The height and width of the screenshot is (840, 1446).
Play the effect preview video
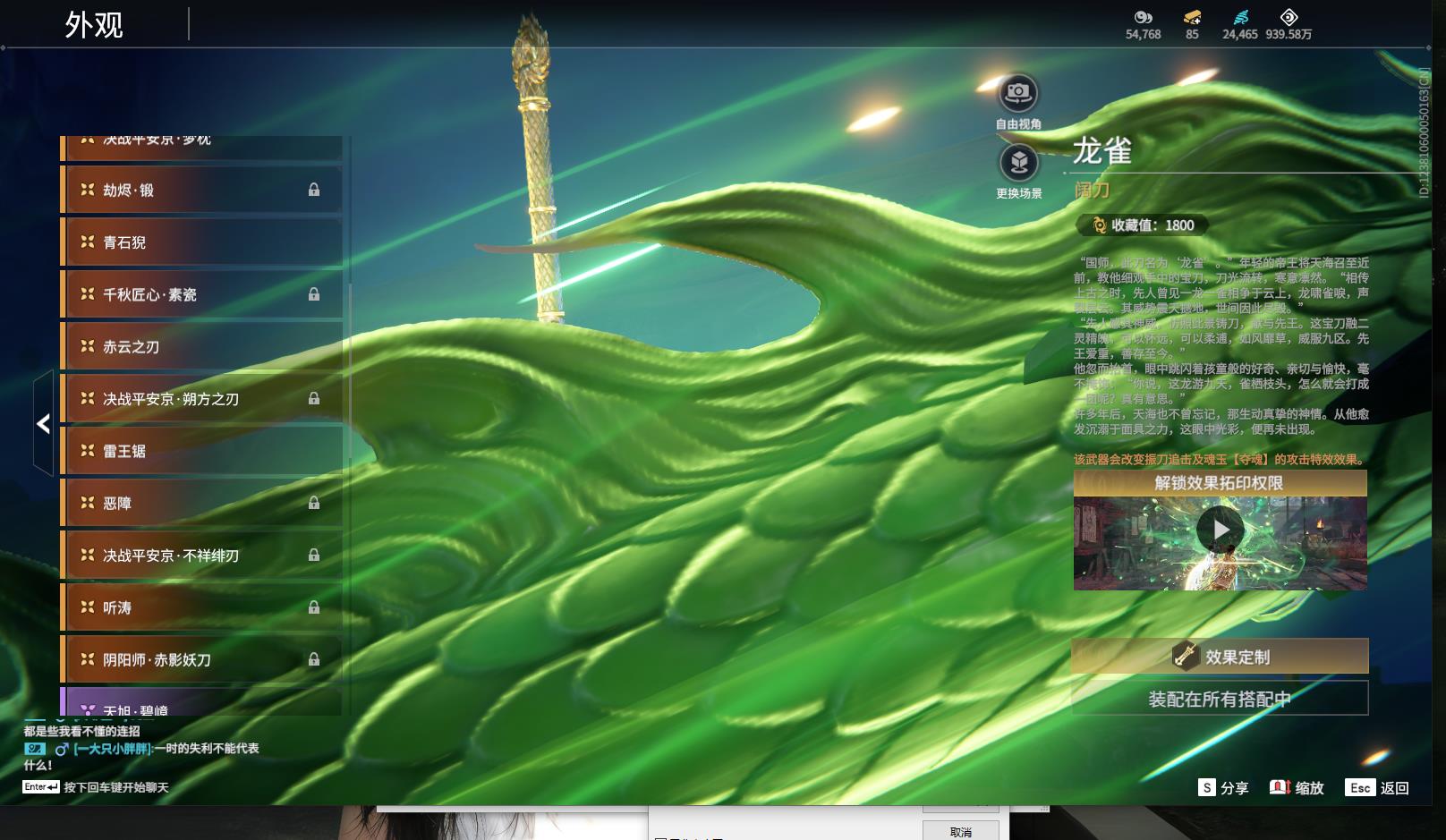point(1221,530)
